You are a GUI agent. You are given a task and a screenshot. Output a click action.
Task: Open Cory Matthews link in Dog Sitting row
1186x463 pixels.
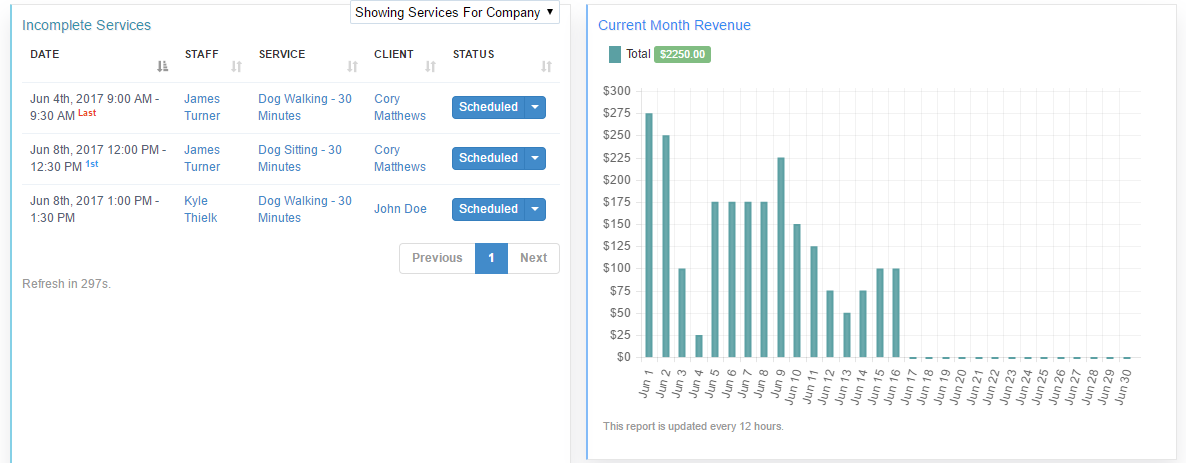400,158
